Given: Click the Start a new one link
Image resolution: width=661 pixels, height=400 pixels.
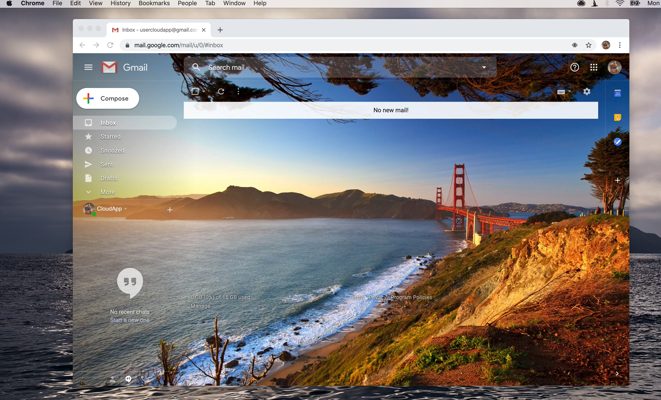Looking at the screenshot, I should [129, 320].
